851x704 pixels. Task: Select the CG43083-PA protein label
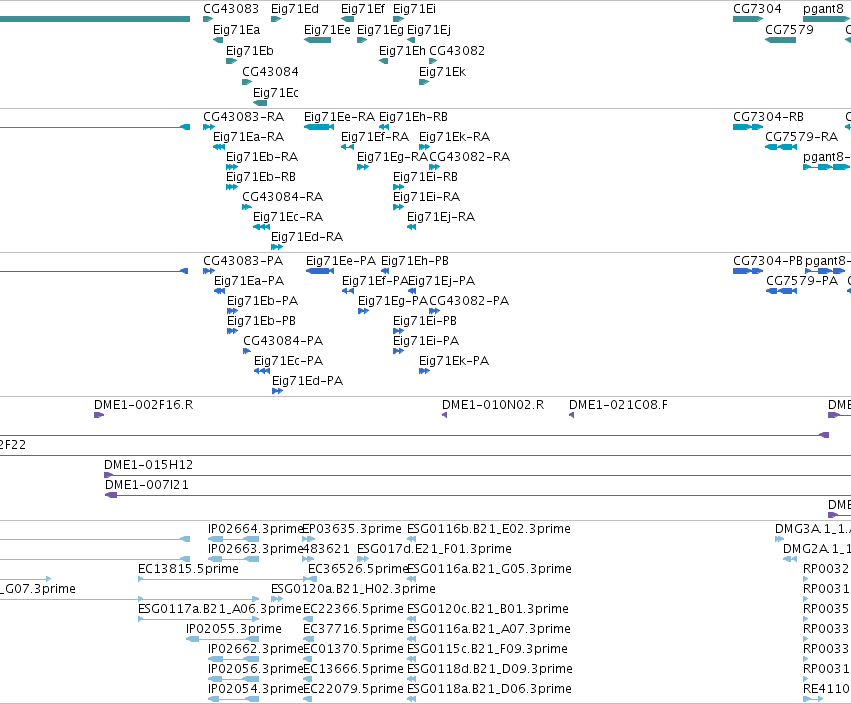[x=243, y=261]
